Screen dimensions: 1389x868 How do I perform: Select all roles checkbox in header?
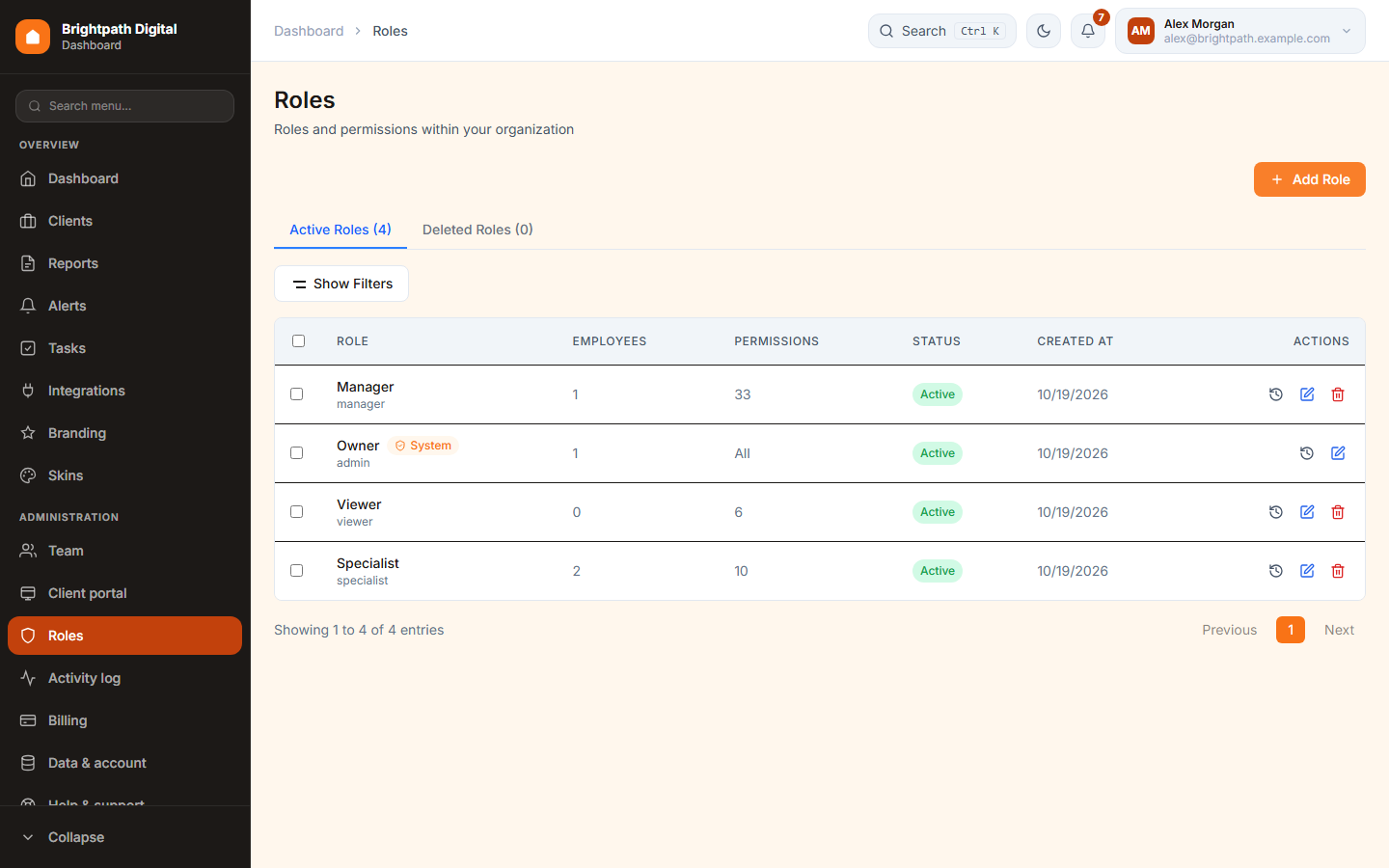pos(298,340)
